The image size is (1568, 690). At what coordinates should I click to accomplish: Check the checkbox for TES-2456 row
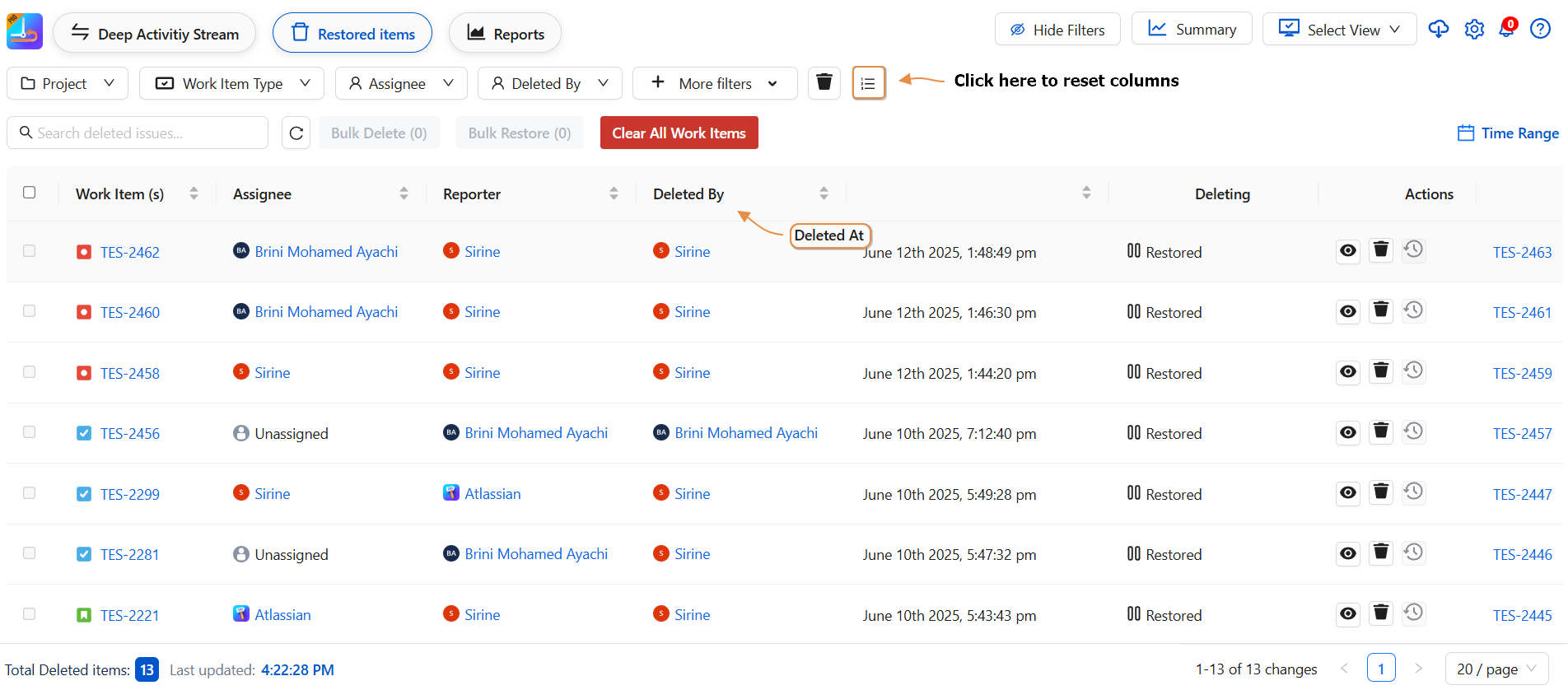[30, 432]
